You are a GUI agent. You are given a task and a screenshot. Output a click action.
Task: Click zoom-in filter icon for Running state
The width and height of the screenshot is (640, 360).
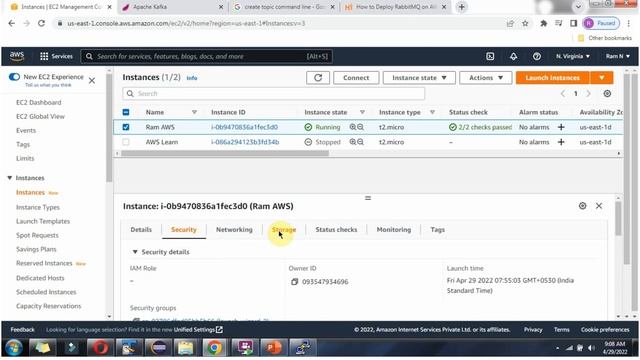(353, 127)
